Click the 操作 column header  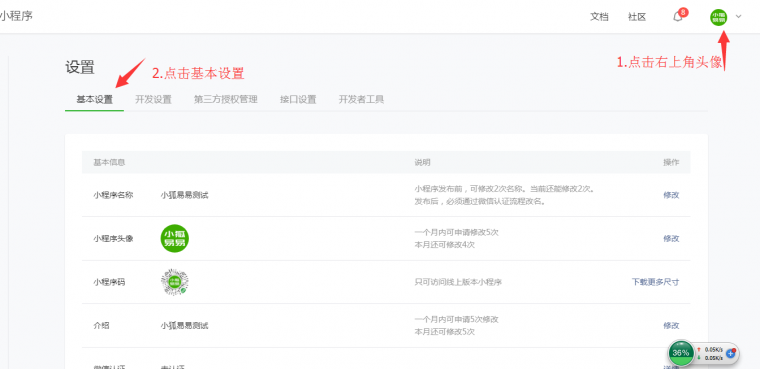(x=671, y=162)
